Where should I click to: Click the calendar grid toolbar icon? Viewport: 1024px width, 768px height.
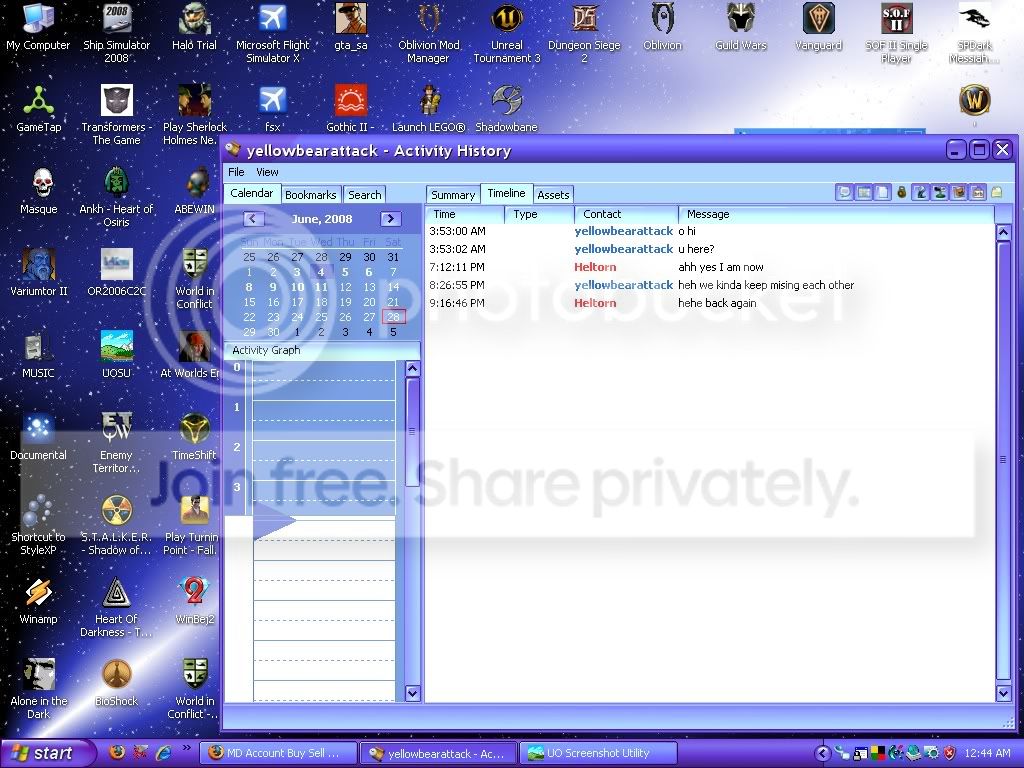[863, 192]
